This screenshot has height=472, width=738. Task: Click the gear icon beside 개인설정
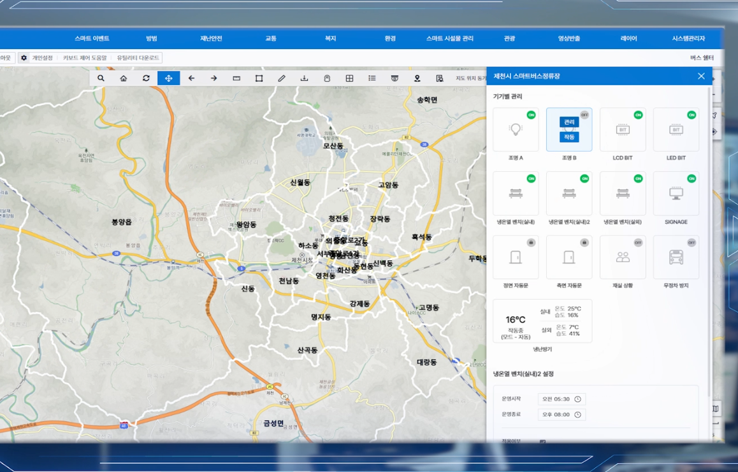pyautogui.click(x=24, y=58)
